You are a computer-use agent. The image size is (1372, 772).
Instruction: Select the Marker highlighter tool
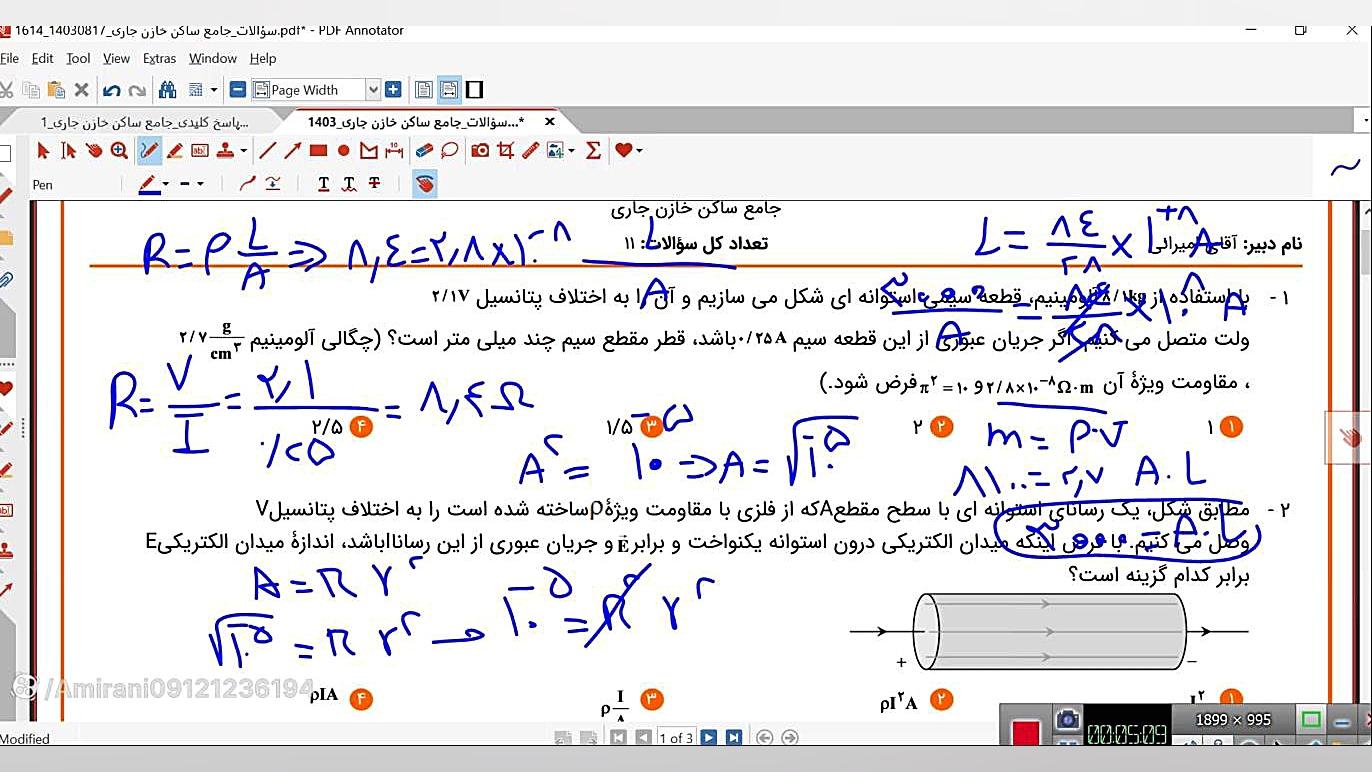pyautogui.click(x=175, y=151)
